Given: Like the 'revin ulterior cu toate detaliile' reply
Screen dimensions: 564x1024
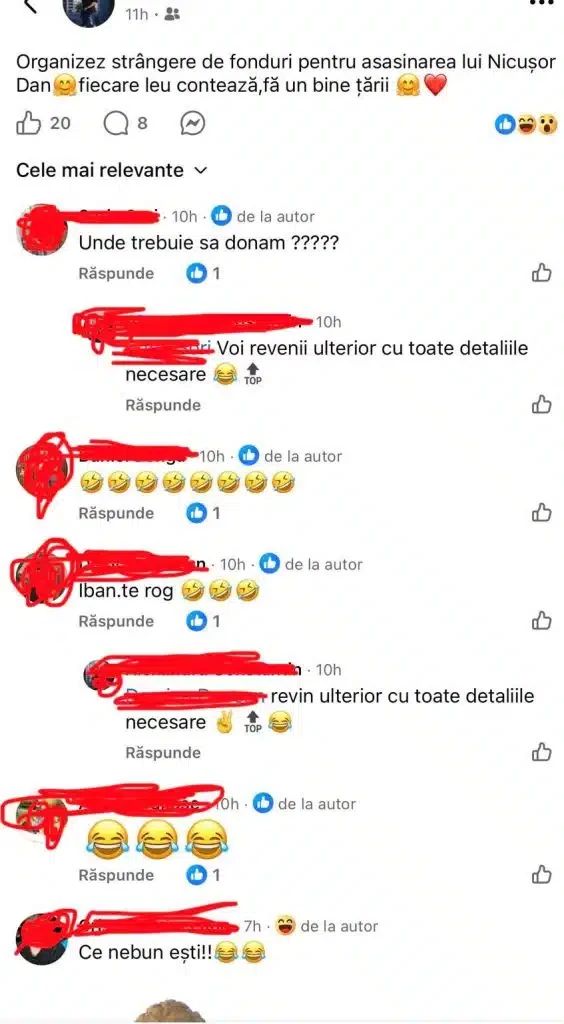Looking at the screenshot, I should pos(542,752).
